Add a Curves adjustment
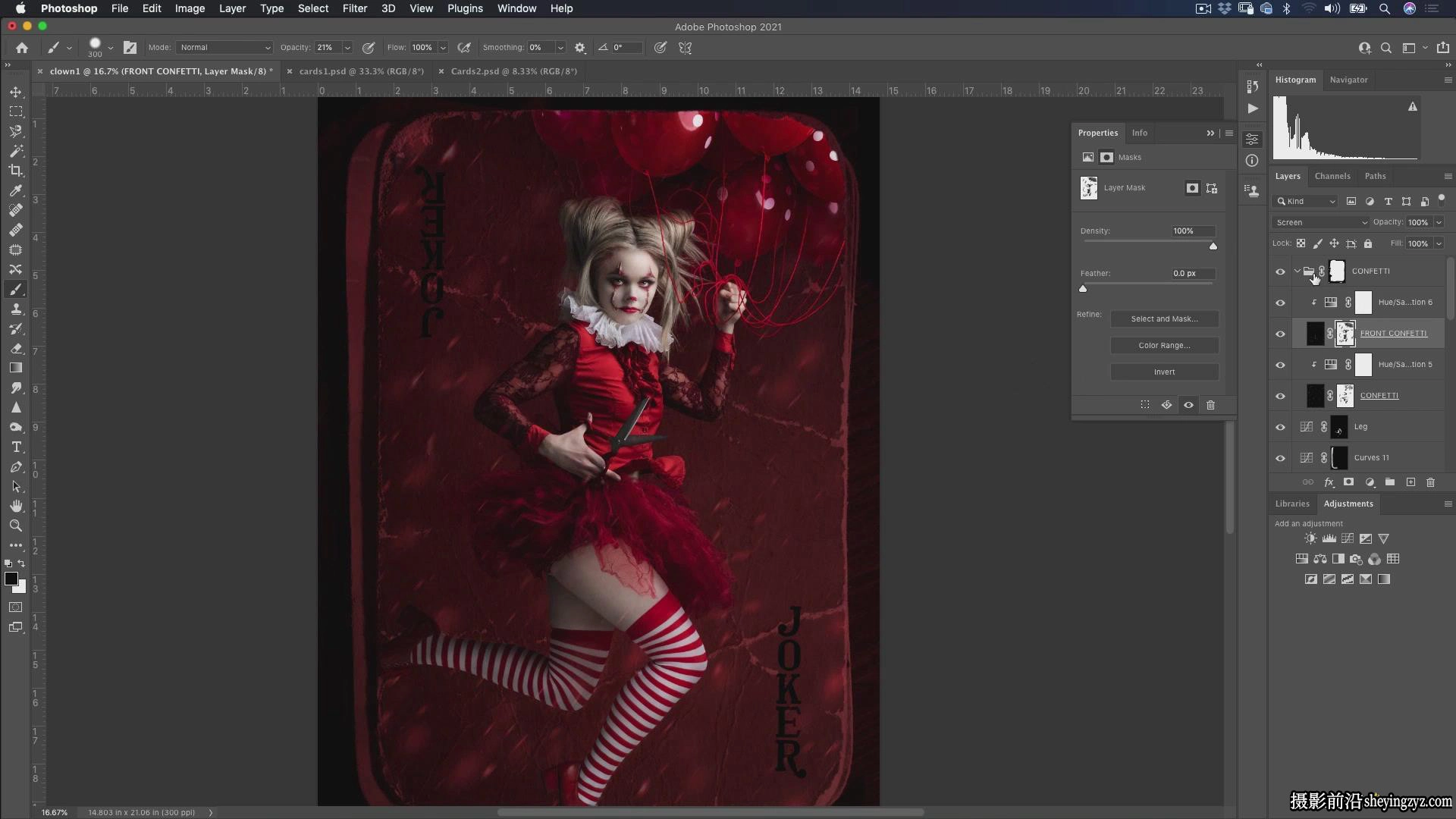 click(1348, 538)
